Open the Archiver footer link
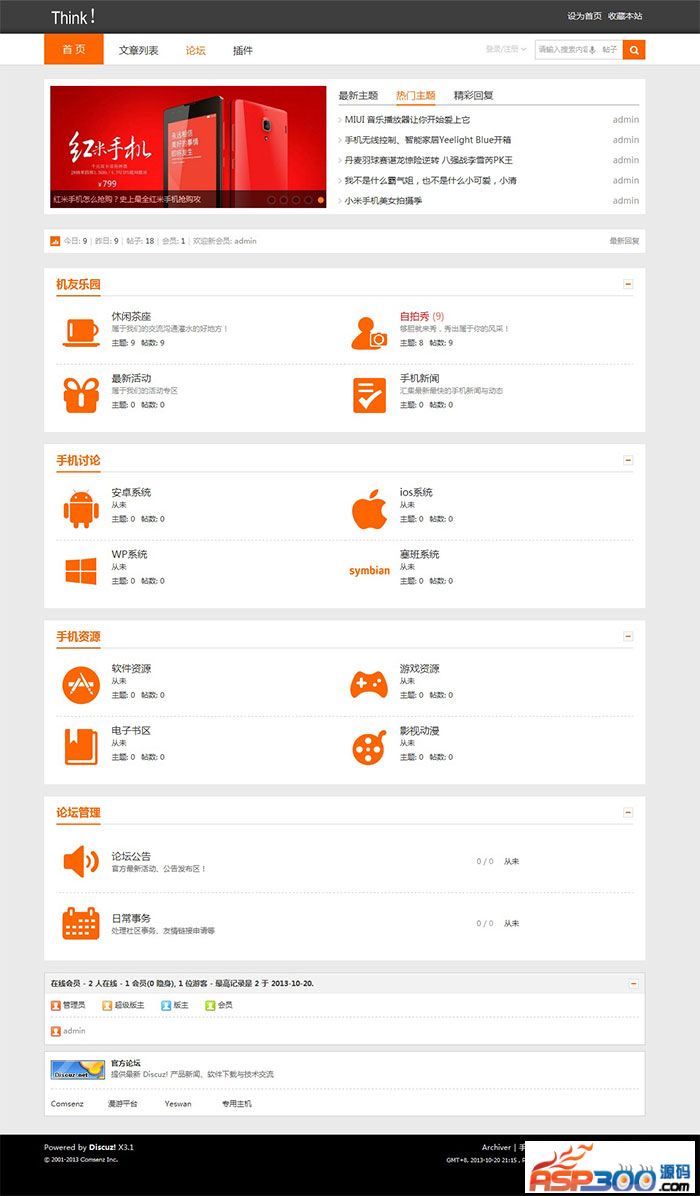Image resolution: width=700 pixels, height=1196 pixels. (x=496, y=1147)
